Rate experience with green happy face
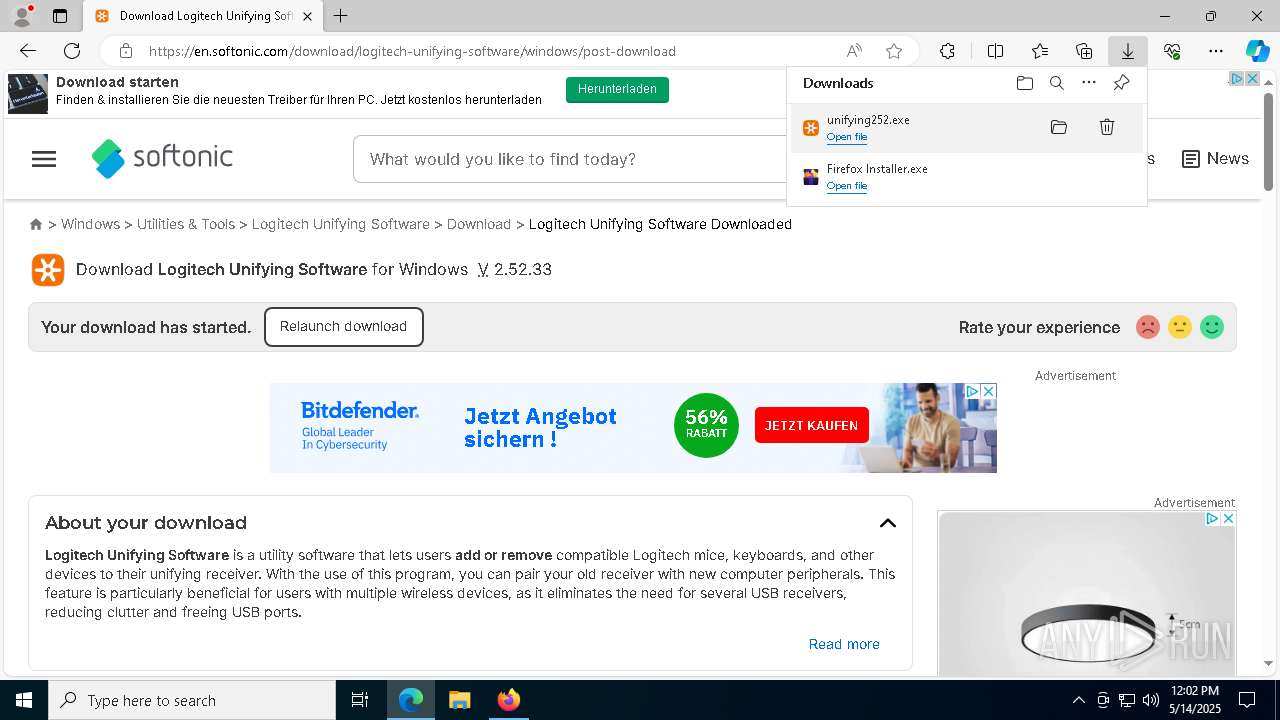Image resolution: width=1280 pixels, height=720 pixels. pos(1212,327)
